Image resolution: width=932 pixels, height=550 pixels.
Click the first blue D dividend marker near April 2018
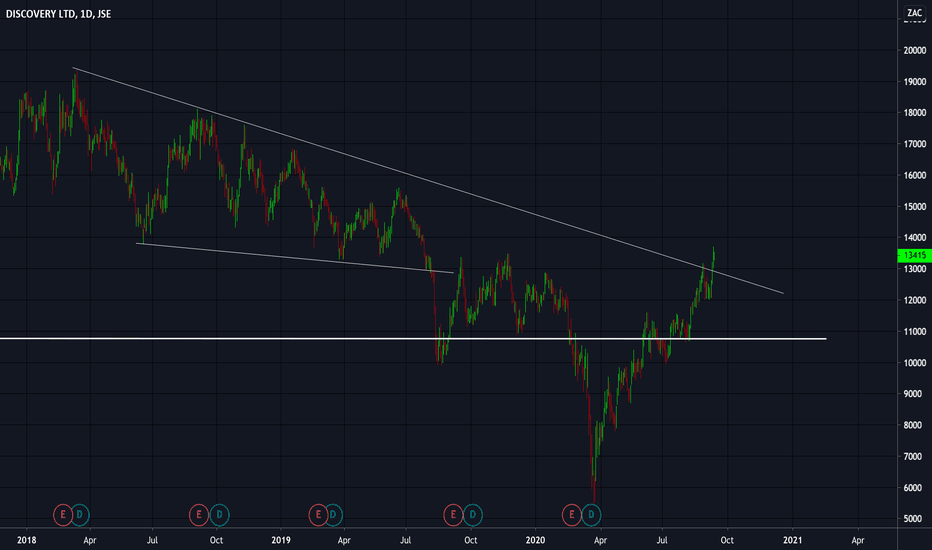pyautogui.click(x=80, y=515)
